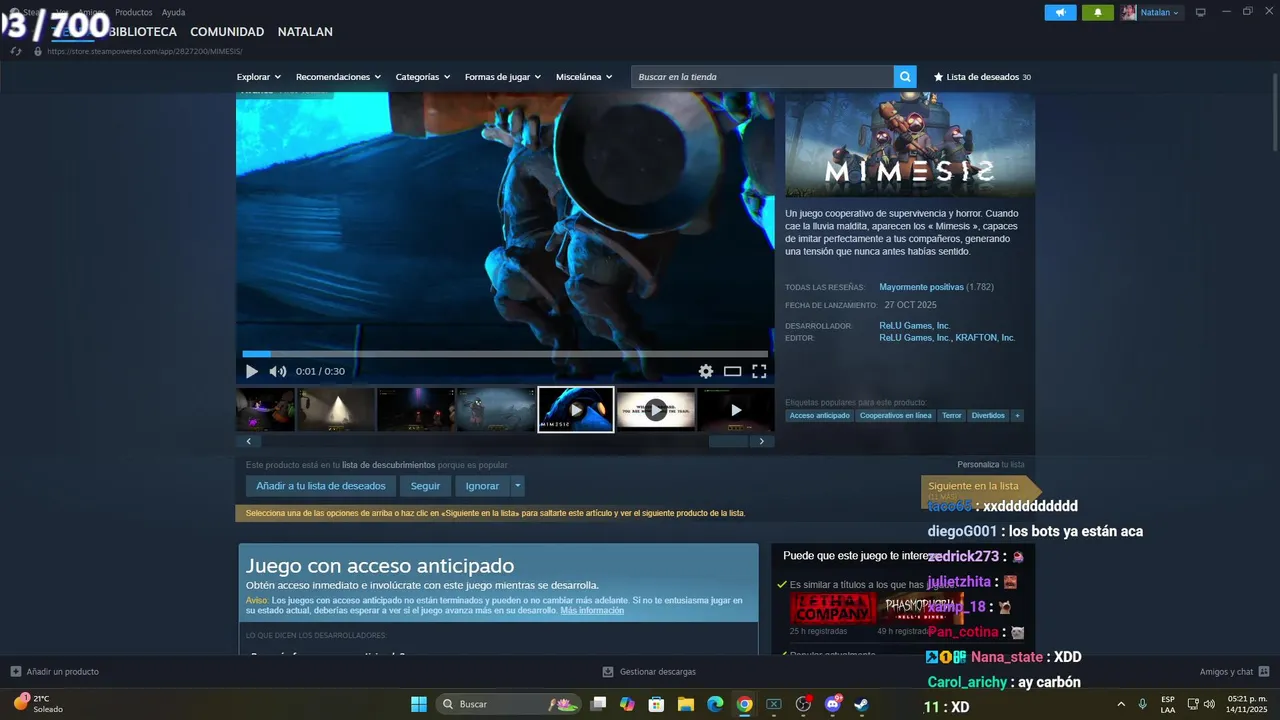This screenshot has height=720, width=1280.
Task: Mute the trailer volume icon
Action: point(278,371)
